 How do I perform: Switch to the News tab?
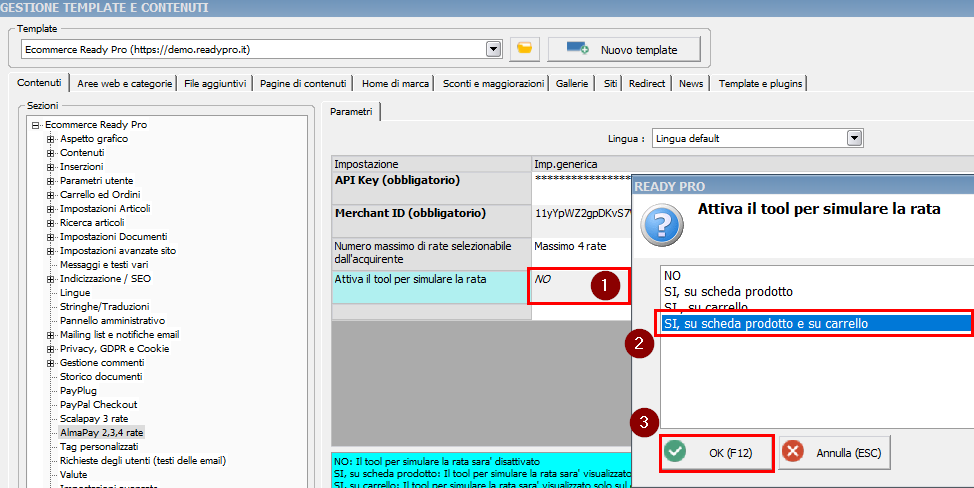point(691,83)
